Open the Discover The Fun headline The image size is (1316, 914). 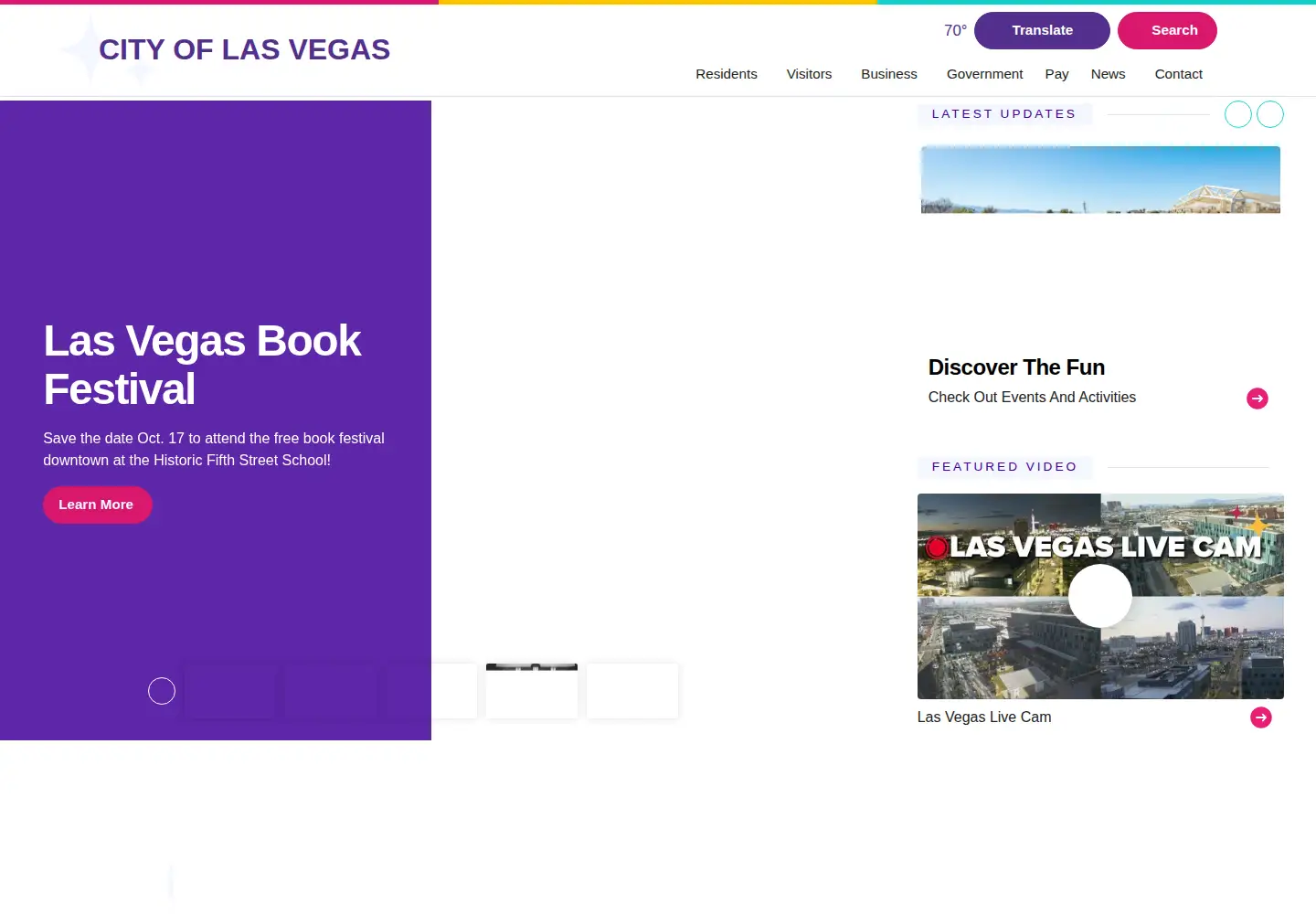pos(1016,367)
